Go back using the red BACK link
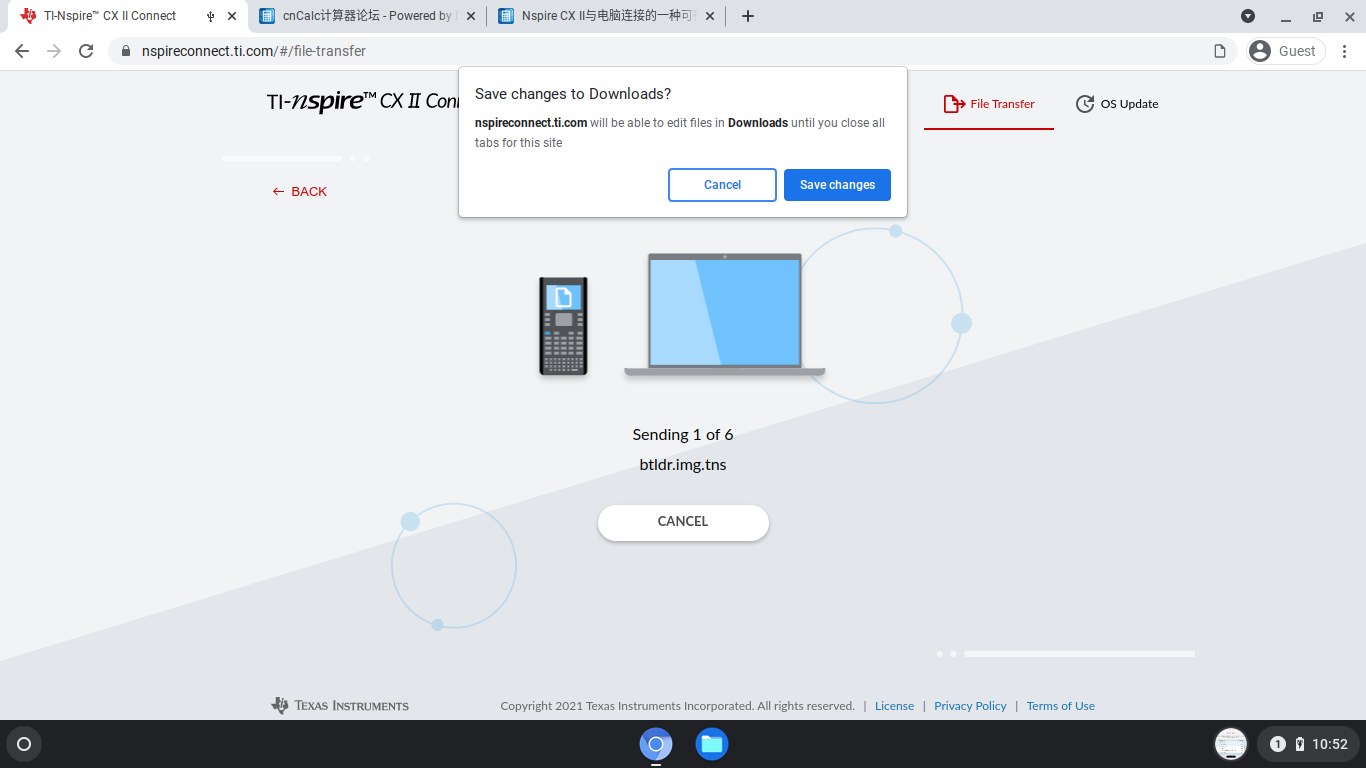 [300, 191]
